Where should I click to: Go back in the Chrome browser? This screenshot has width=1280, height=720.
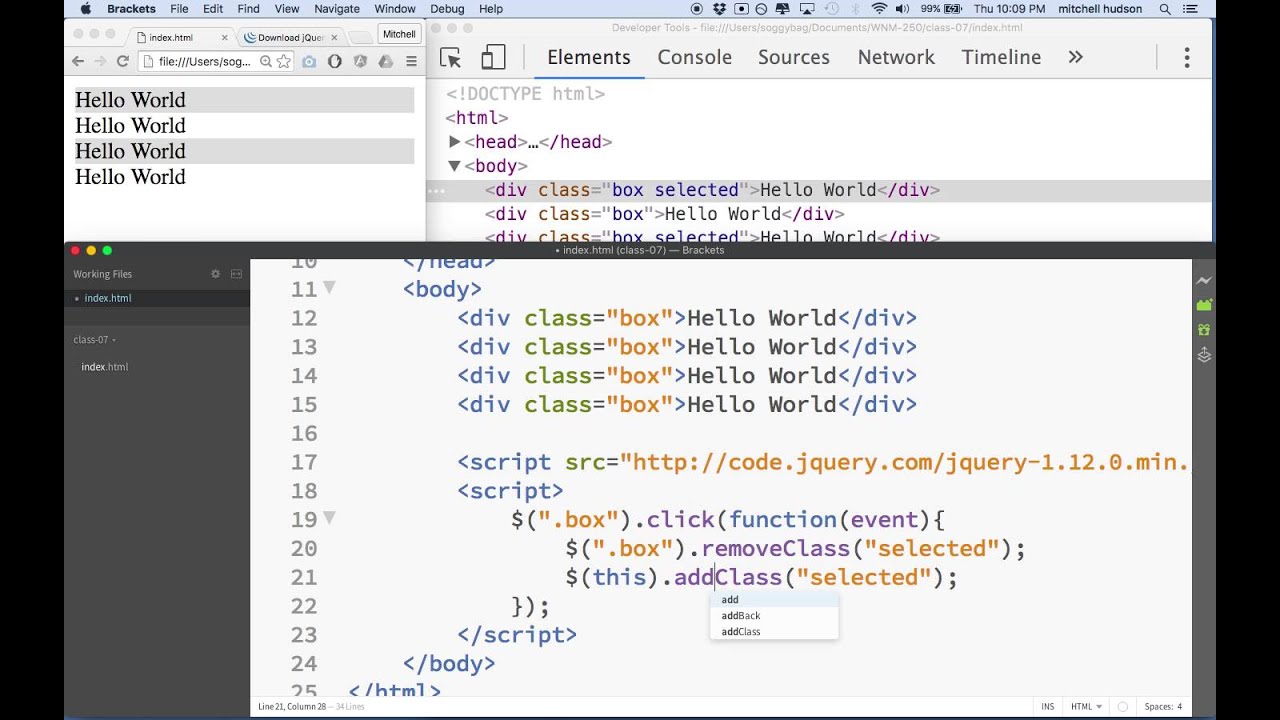[x=78, y=61]
